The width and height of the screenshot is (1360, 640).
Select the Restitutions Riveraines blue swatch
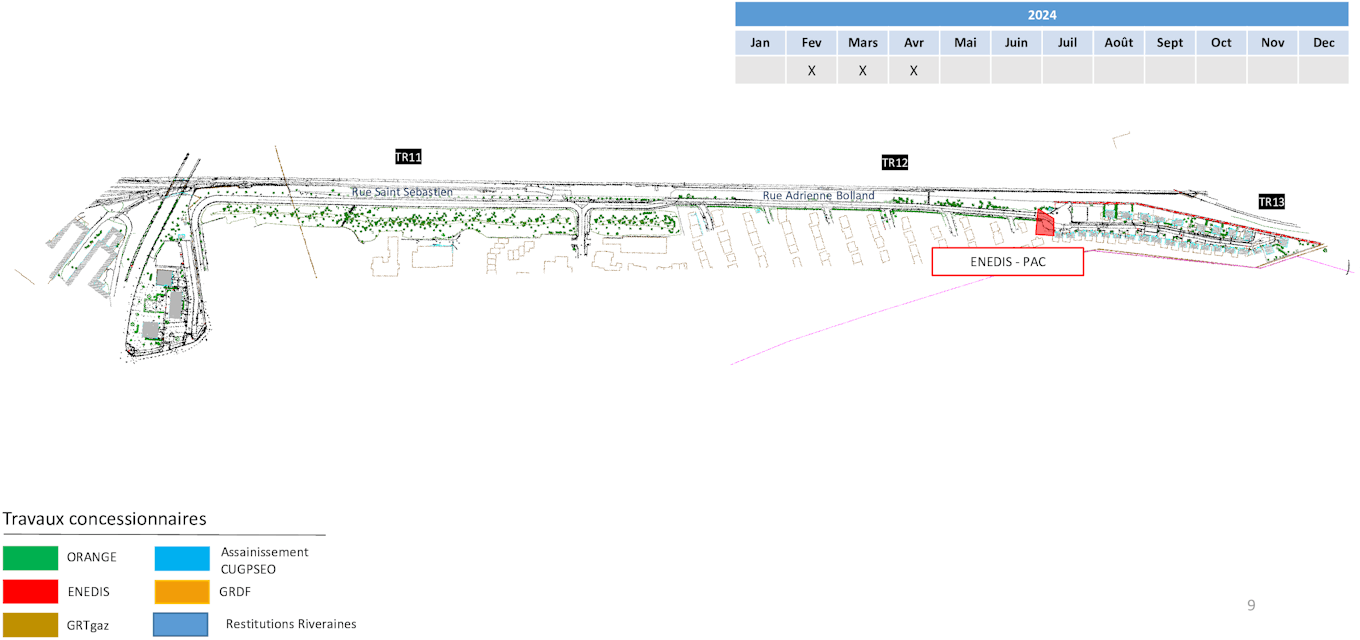coord(181,624)
